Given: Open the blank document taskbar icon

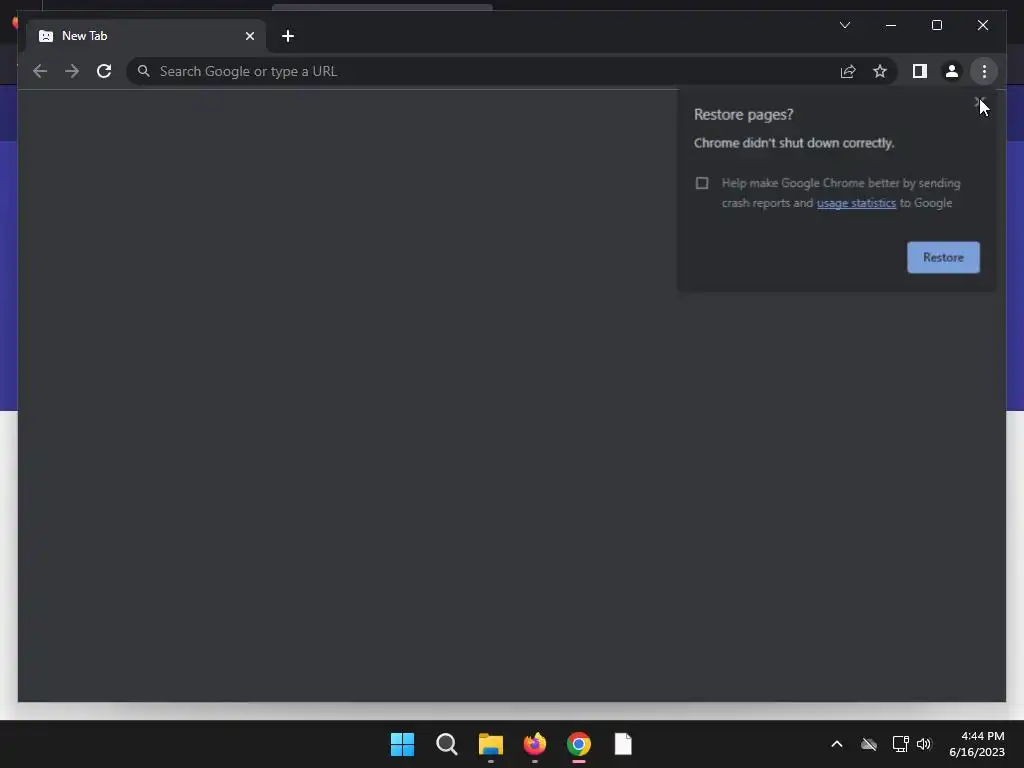Looking at the screenshot, I should [x=623, y=744].
